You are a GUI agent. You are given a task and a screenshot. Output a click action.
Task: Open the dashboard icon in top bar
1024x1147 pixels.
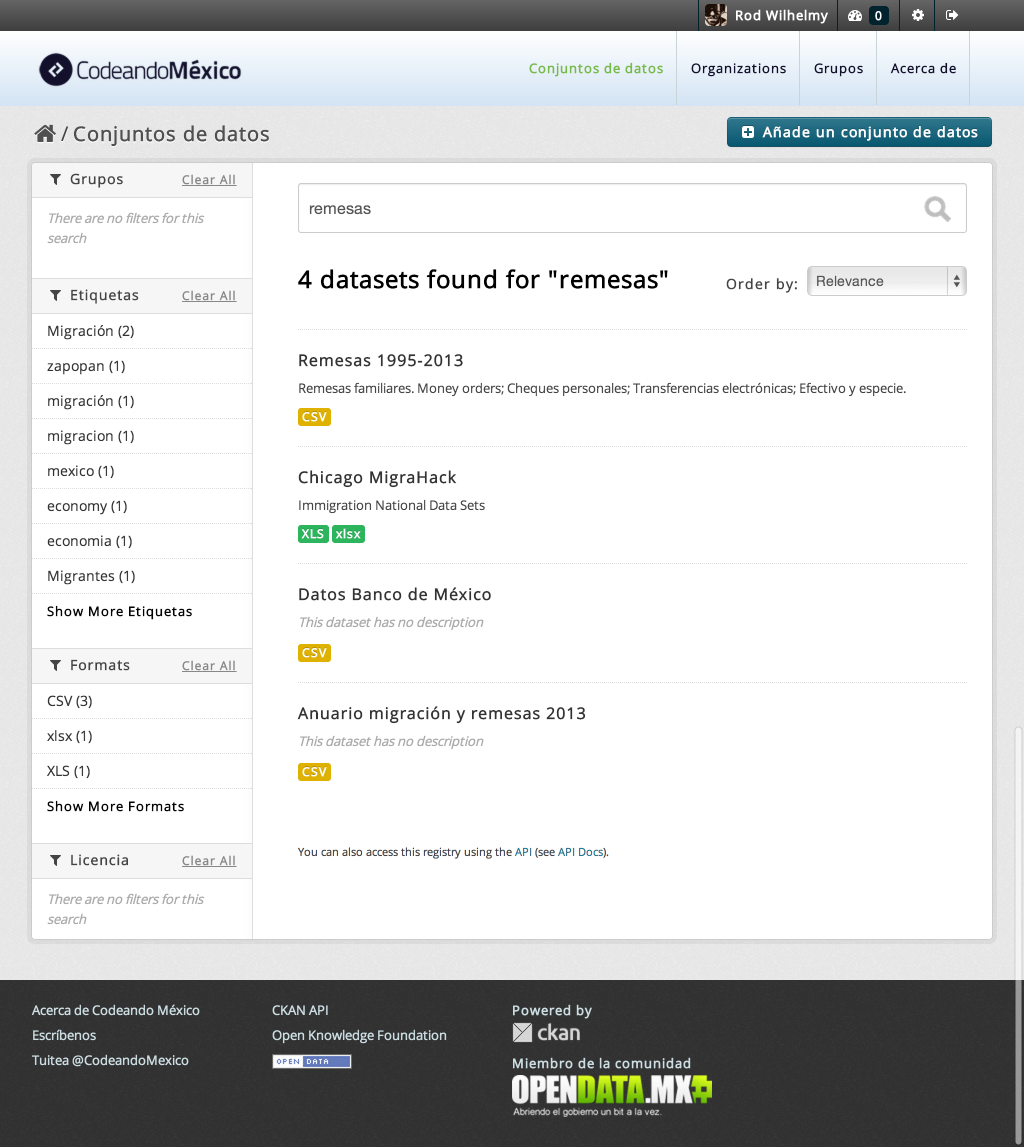854,15
